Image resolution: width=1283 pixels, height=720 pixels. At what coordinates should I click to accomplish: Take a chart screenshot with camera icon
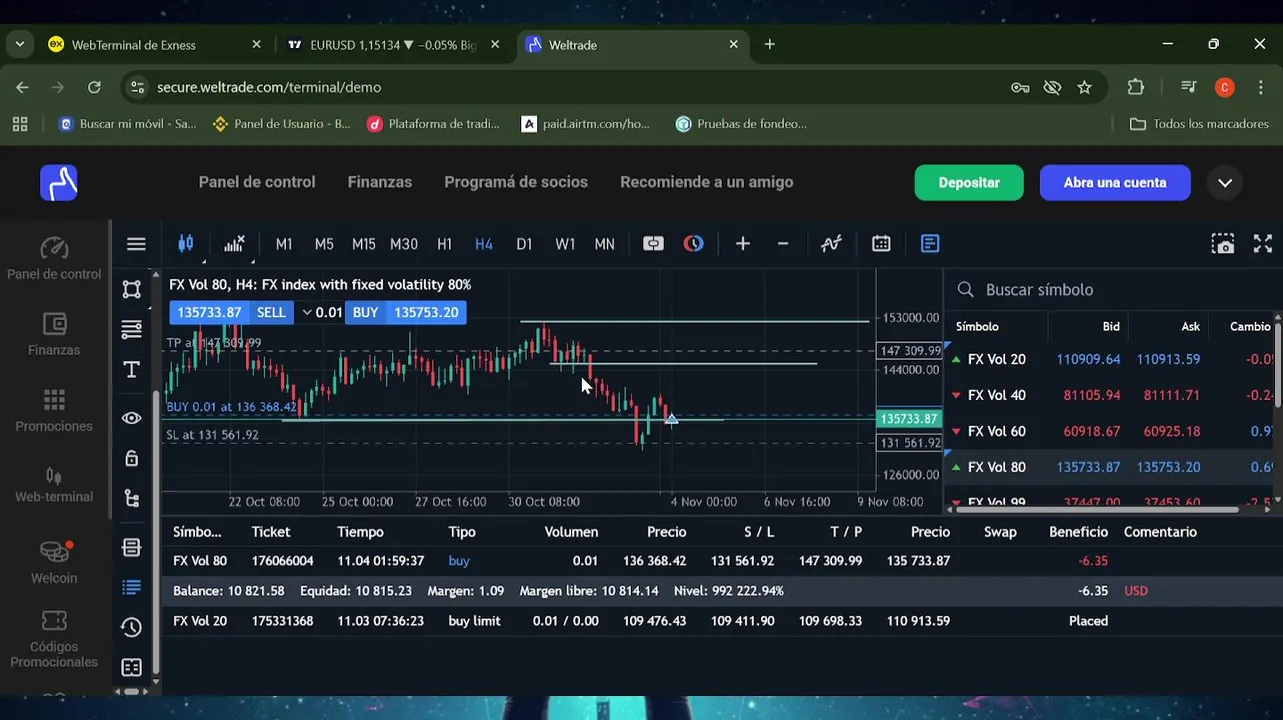(1222, 244)
